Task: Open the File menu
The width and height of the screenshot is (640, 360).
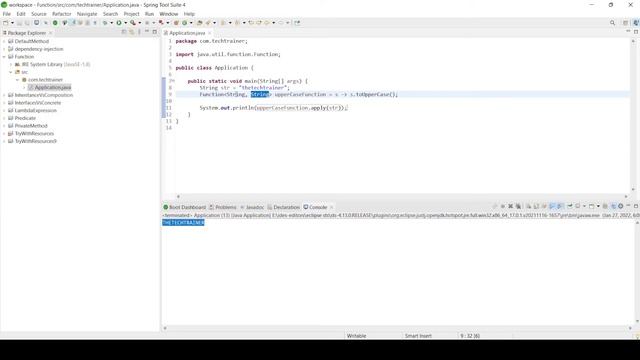Action: coord(7,14)
